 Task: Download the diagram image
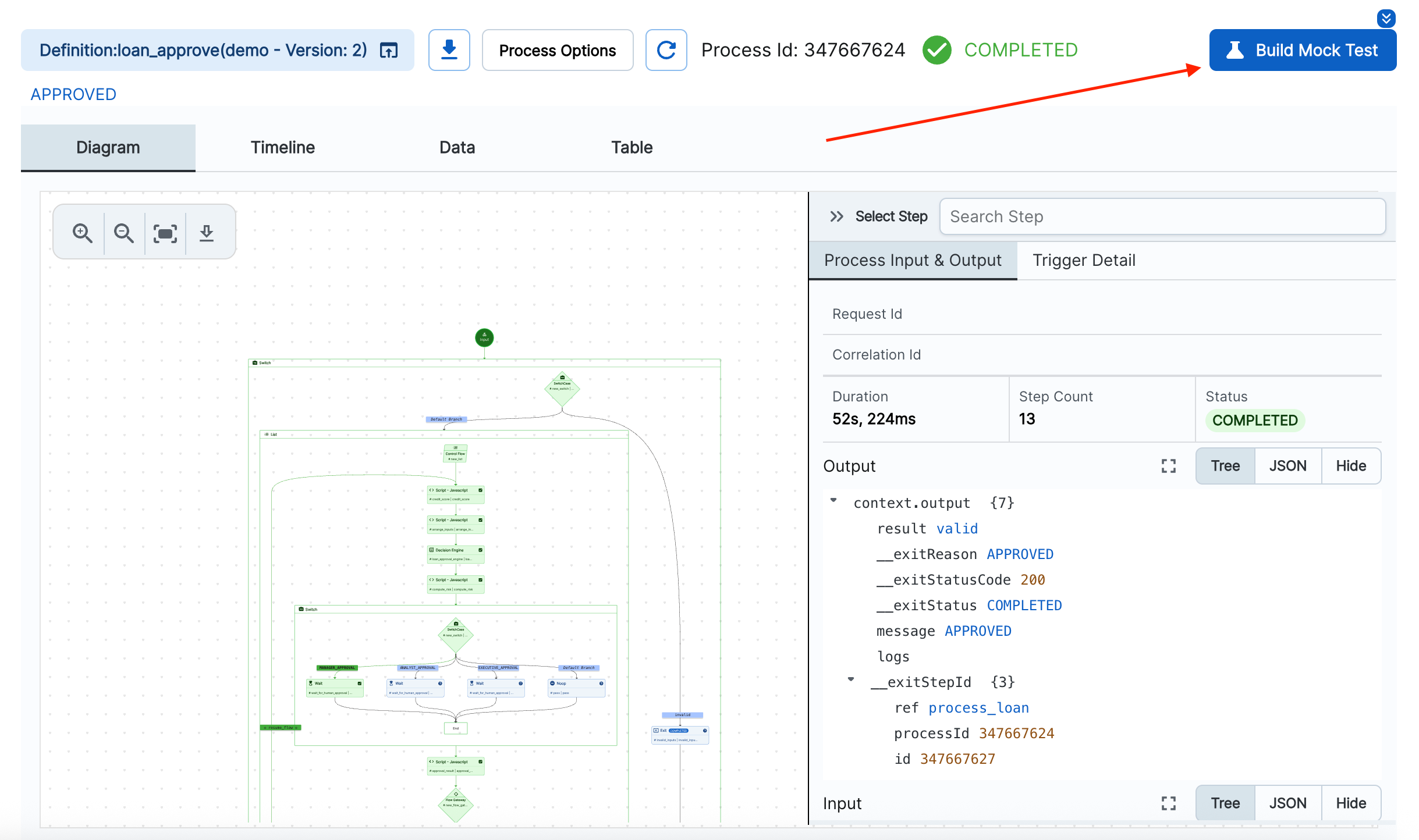pyautogui.click(x=207, y=232)
